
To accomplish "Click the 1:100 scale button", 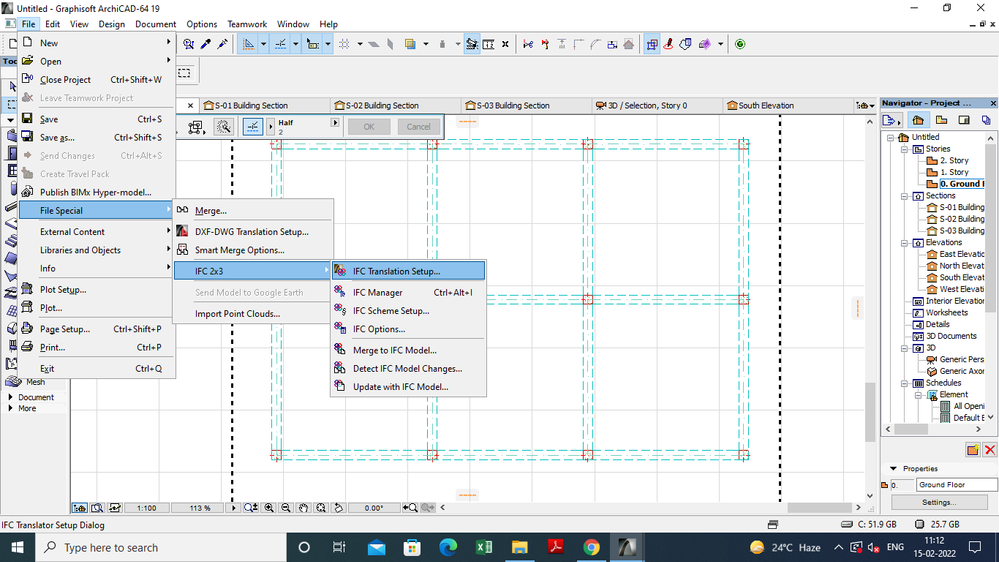I will 147,508.
